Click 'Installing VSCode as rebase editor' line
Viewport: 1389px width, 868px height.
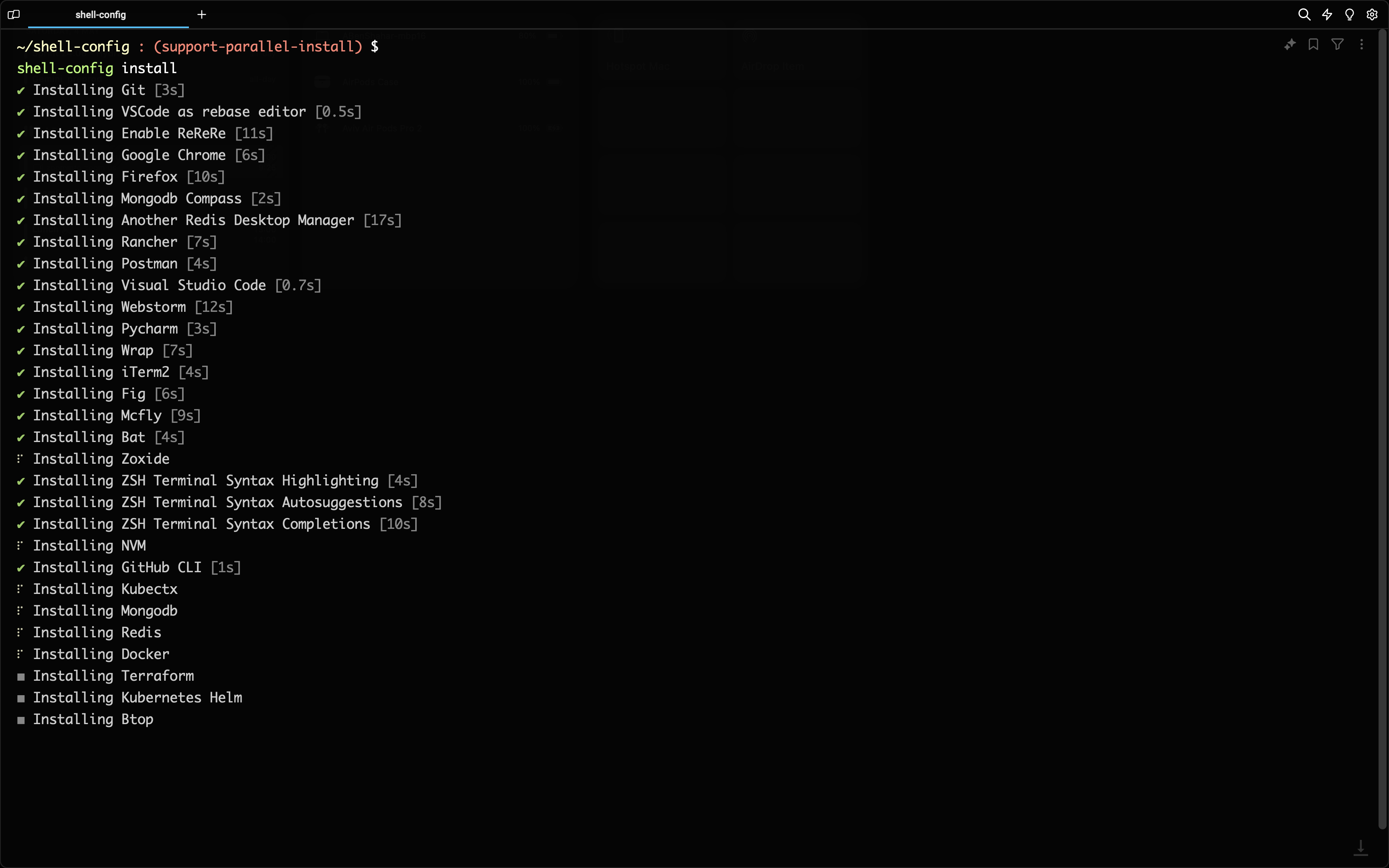189,112
